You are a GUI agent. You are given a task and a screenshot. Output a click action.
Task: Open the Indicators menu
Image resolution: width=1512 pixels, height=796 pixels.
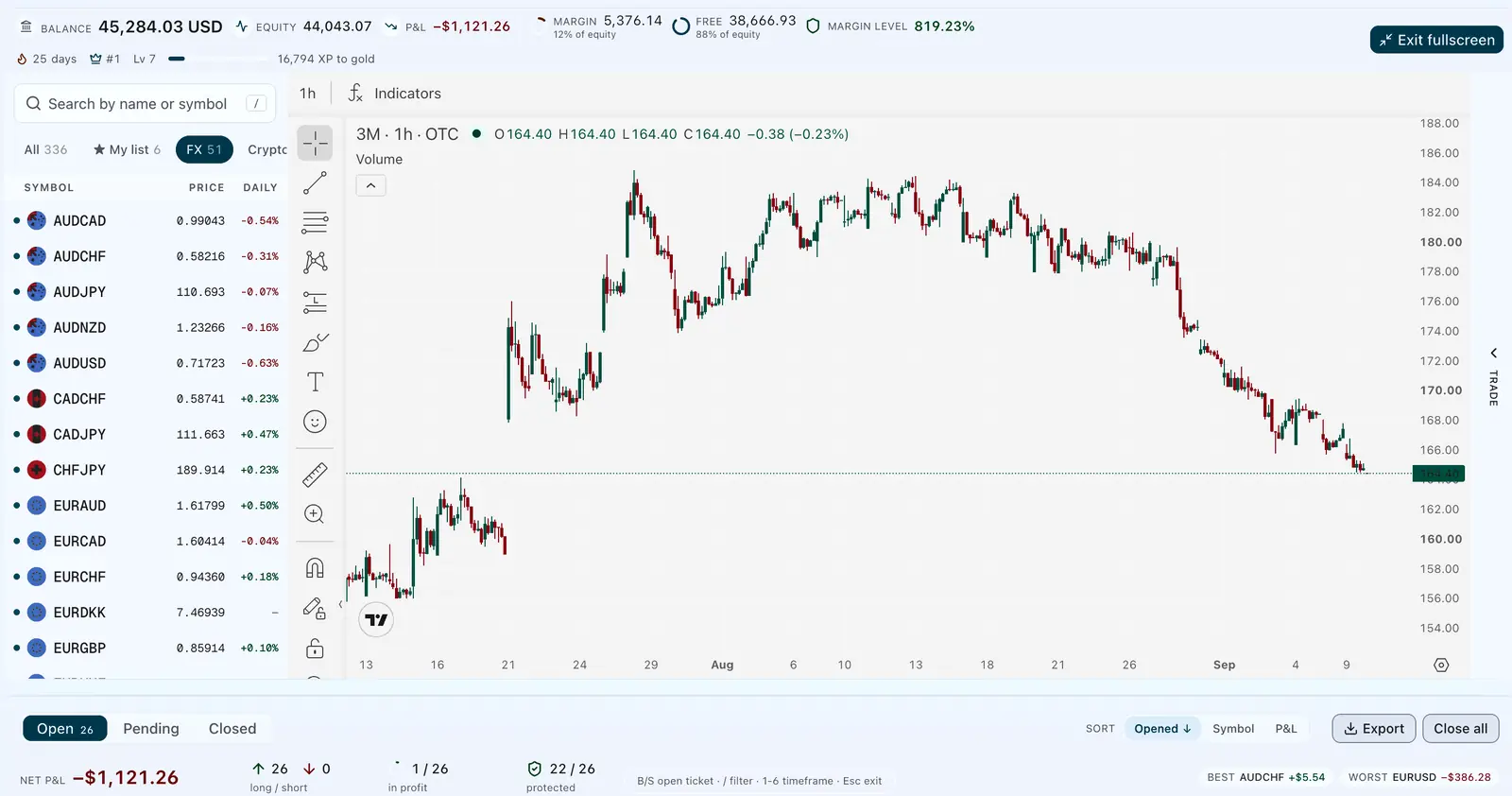(395, 93)
